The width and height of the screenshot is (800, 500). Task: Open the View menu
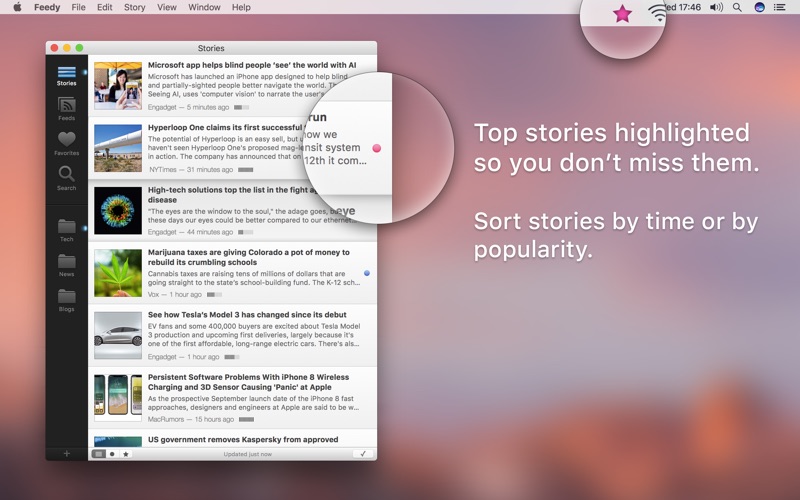coord(167,7)
